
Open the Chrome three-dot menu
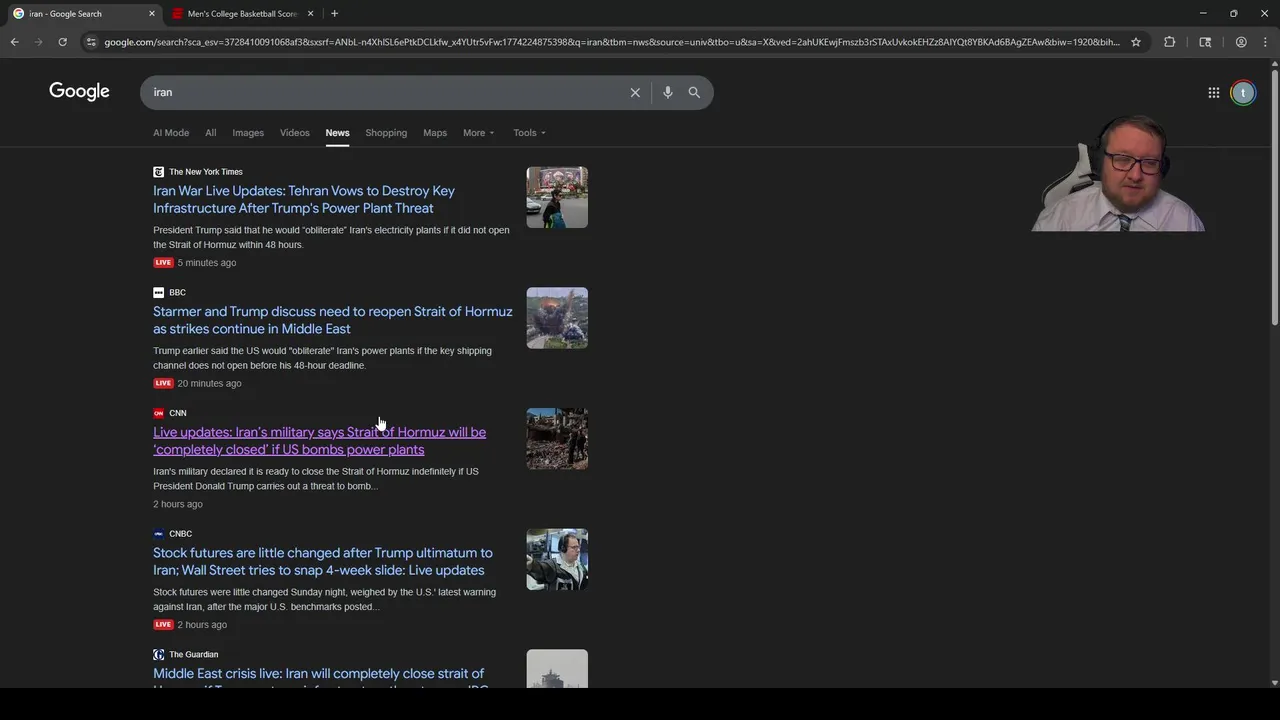tap(1265, 42)
